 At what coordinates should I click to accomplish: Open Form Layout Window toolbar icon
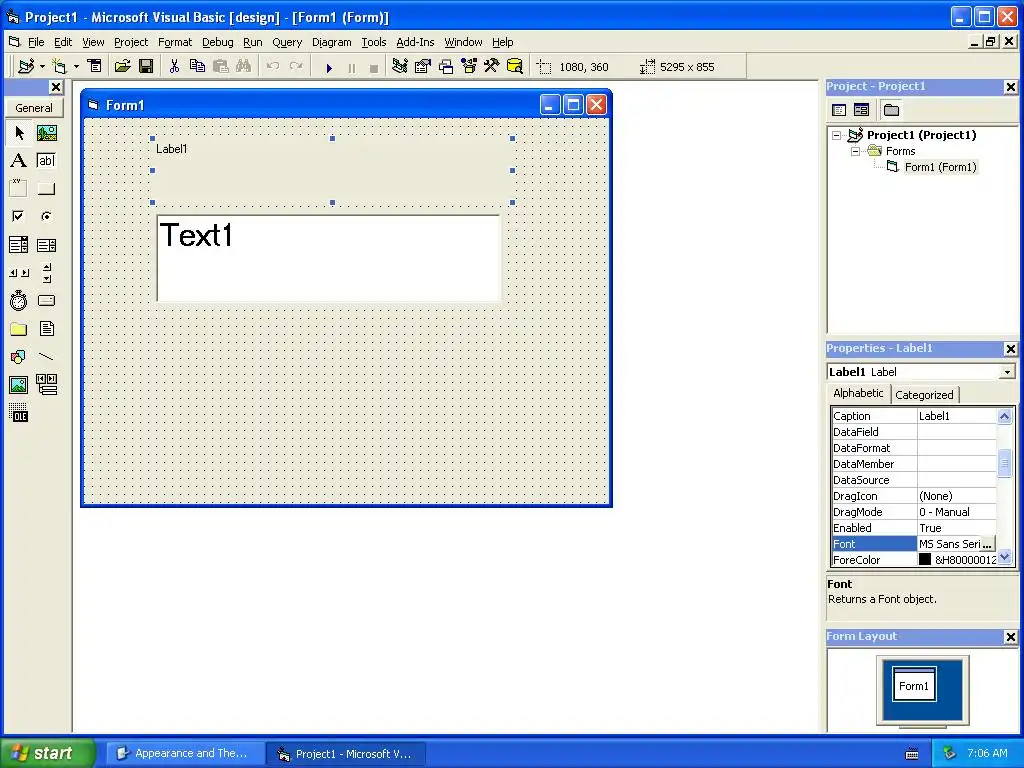coord(446,66)
